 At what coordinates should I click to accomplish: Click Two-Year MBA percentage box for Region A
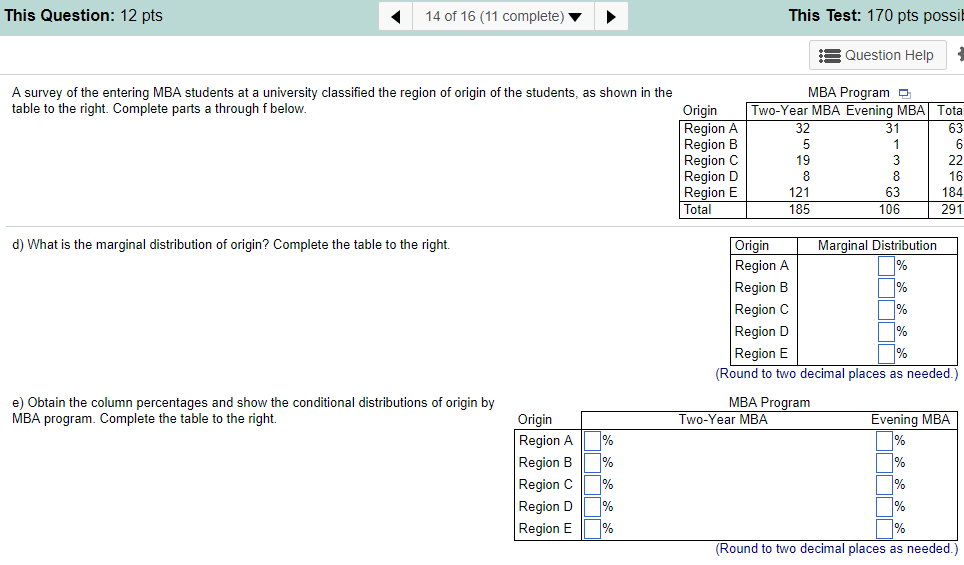pyautogui.click(x=592, y=441)
